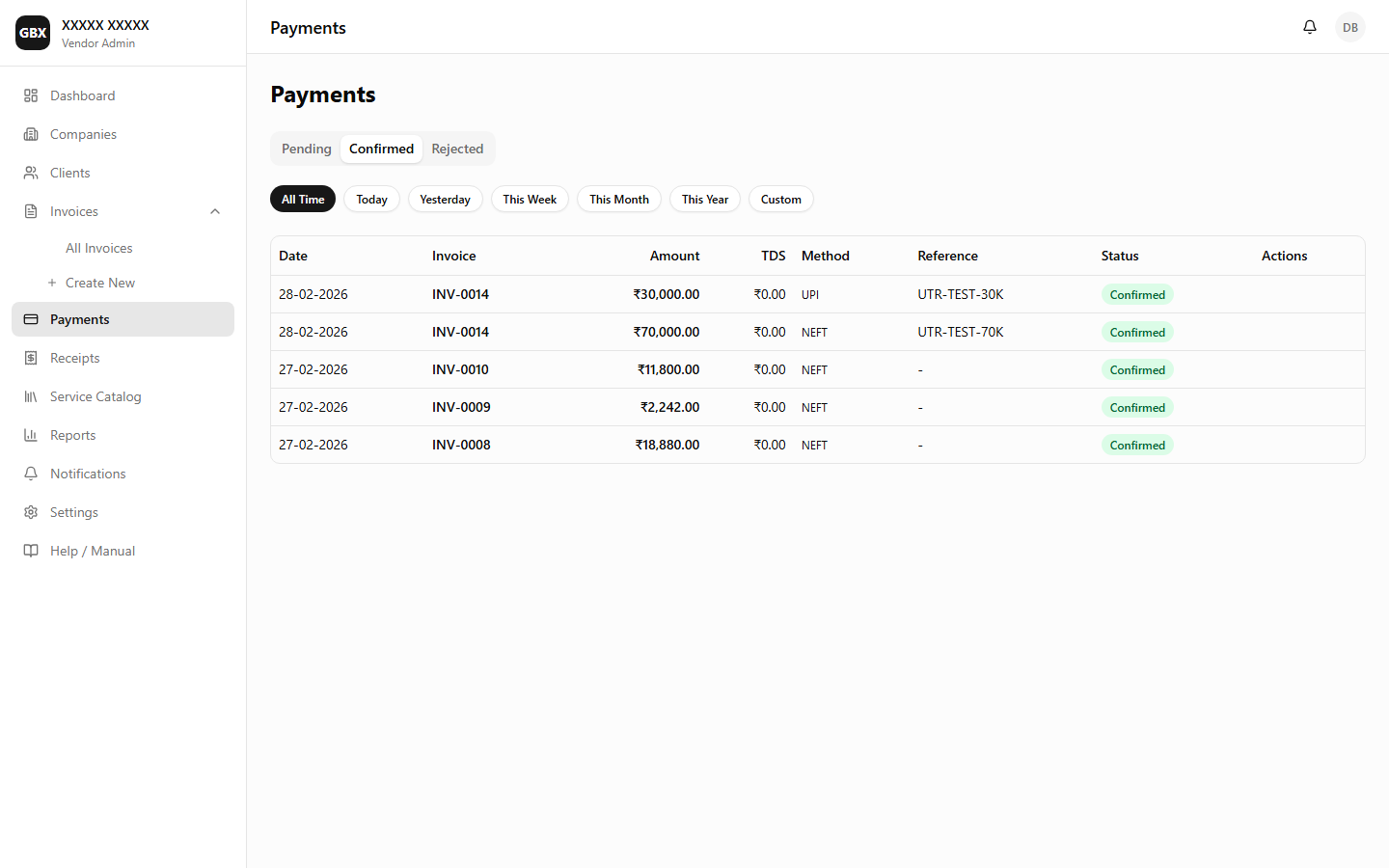Click the Reference column header

(x=947, y=256)
